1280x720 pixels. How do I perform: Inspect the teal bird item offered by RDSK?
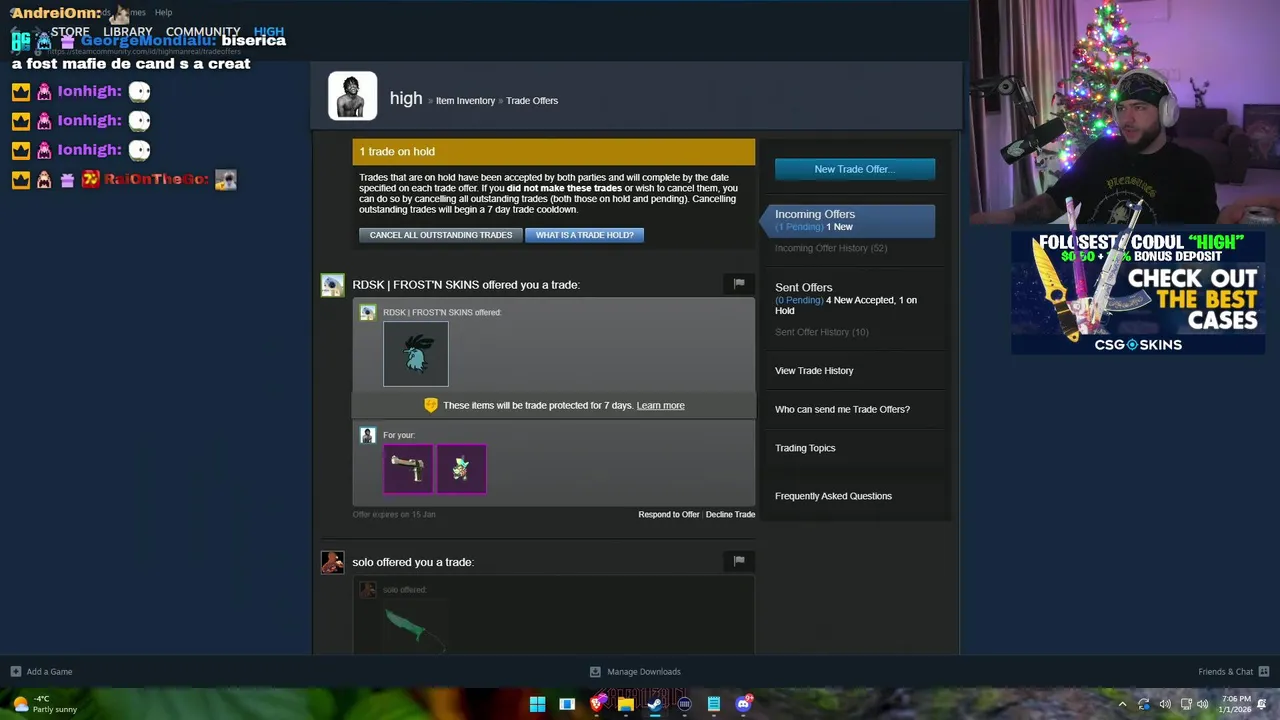(x=416, y=354)
